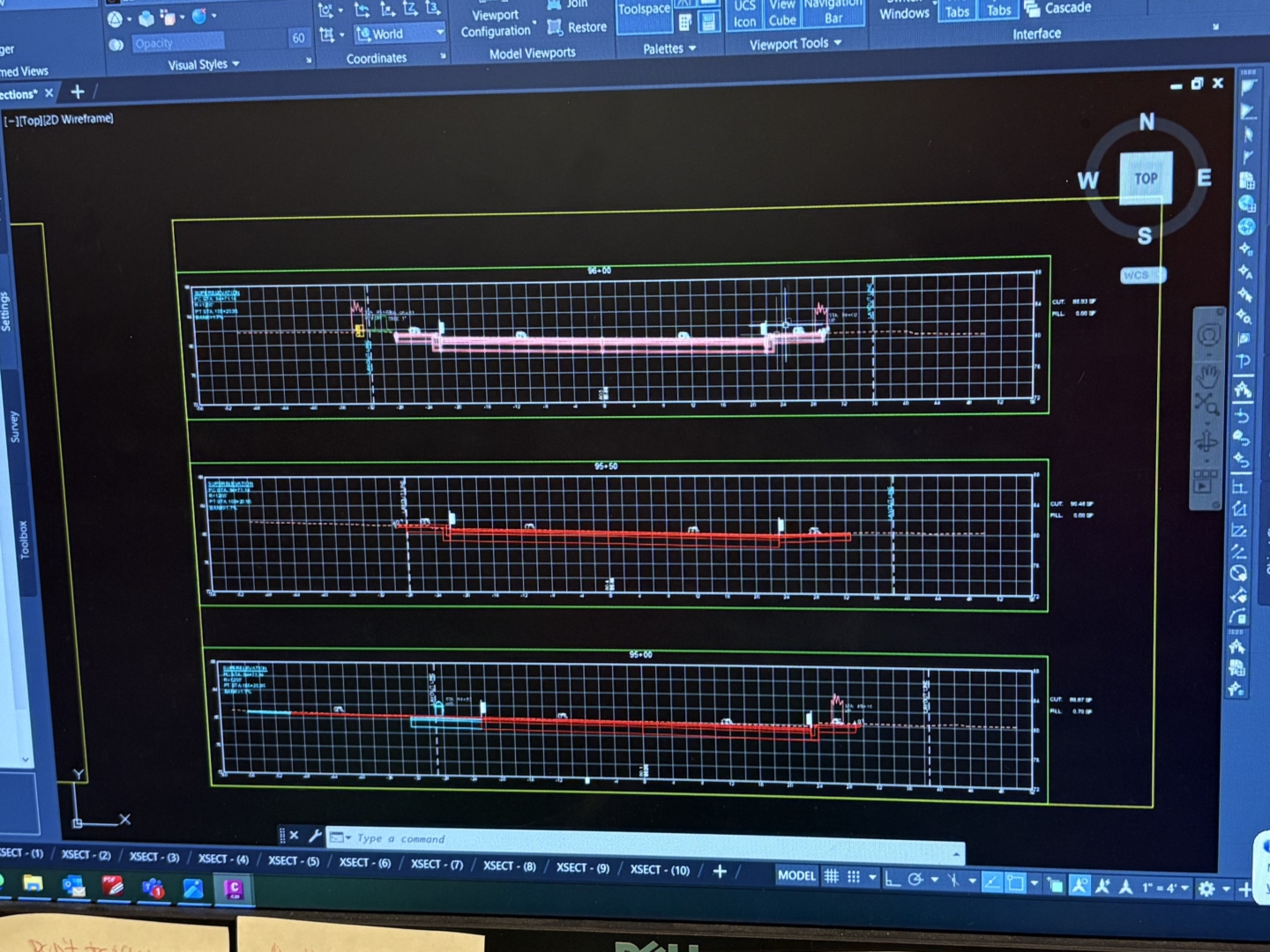Click polar tracking icon in status bar
The height and width of the screenshot is (952, 1270).
point(915,879)
